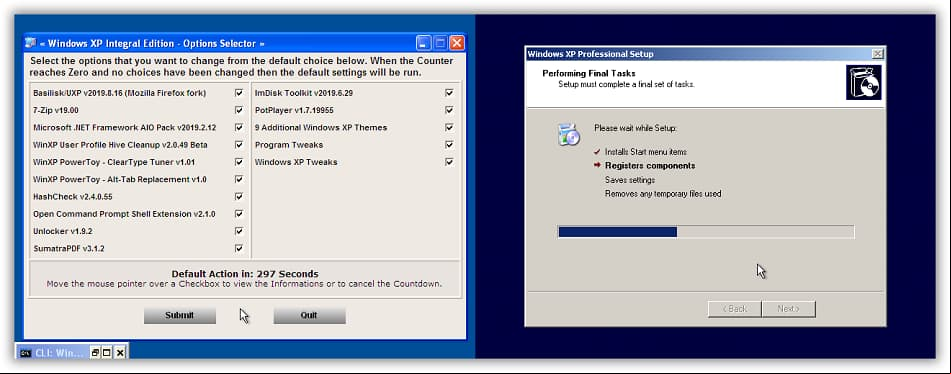Uncheck the HashCheck v2.4.0.55 checkbox

click(x=239, y=196)
